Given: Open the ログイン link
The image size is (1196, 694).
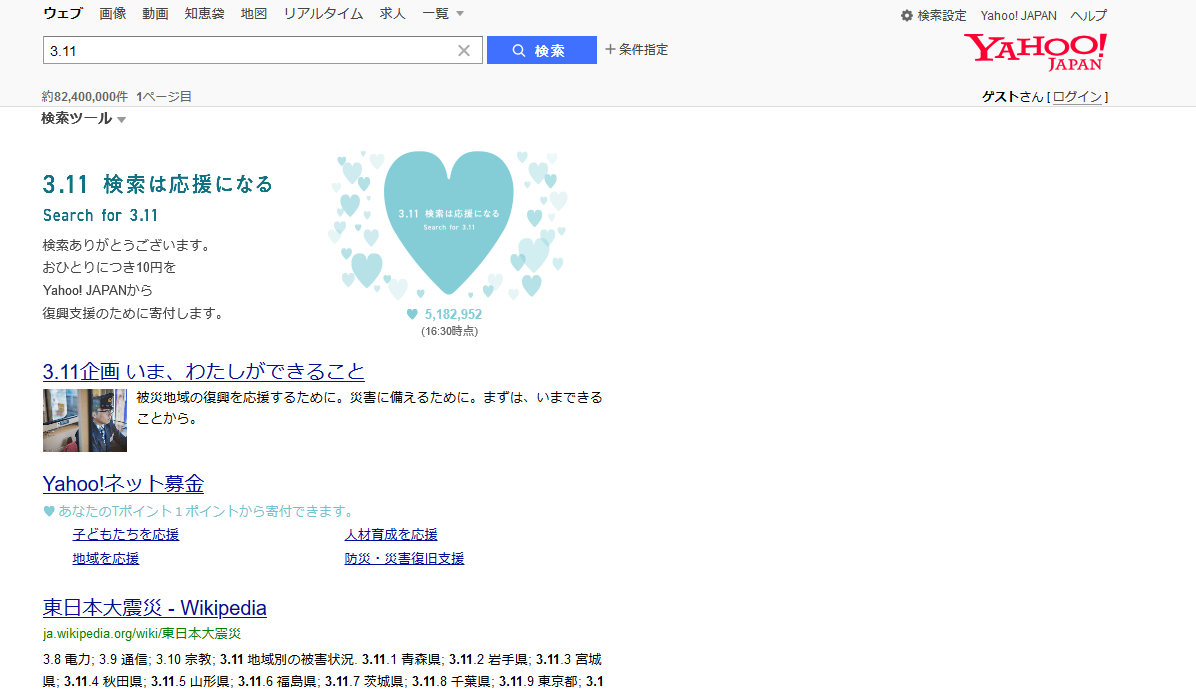Looking at the screenshot, I should click(x=1077, y=96).
